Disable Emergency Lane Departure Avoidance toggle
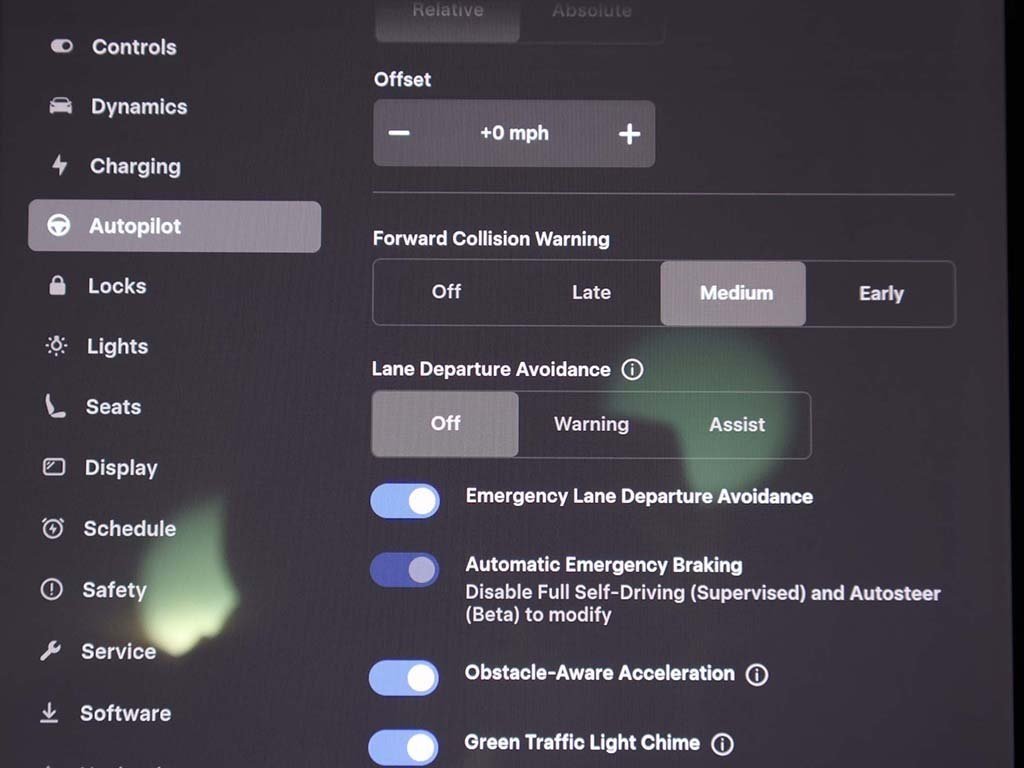Screen dimensions: 1024x768 (405, 501)
